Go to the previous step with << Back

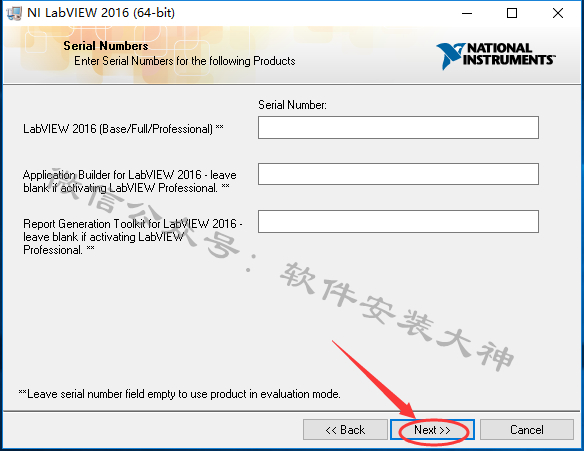coord(345,430)
